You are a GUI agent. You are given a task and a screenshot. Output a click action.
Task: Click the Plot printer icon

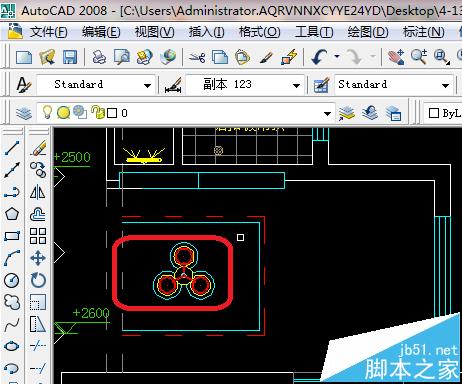(99, 57)
